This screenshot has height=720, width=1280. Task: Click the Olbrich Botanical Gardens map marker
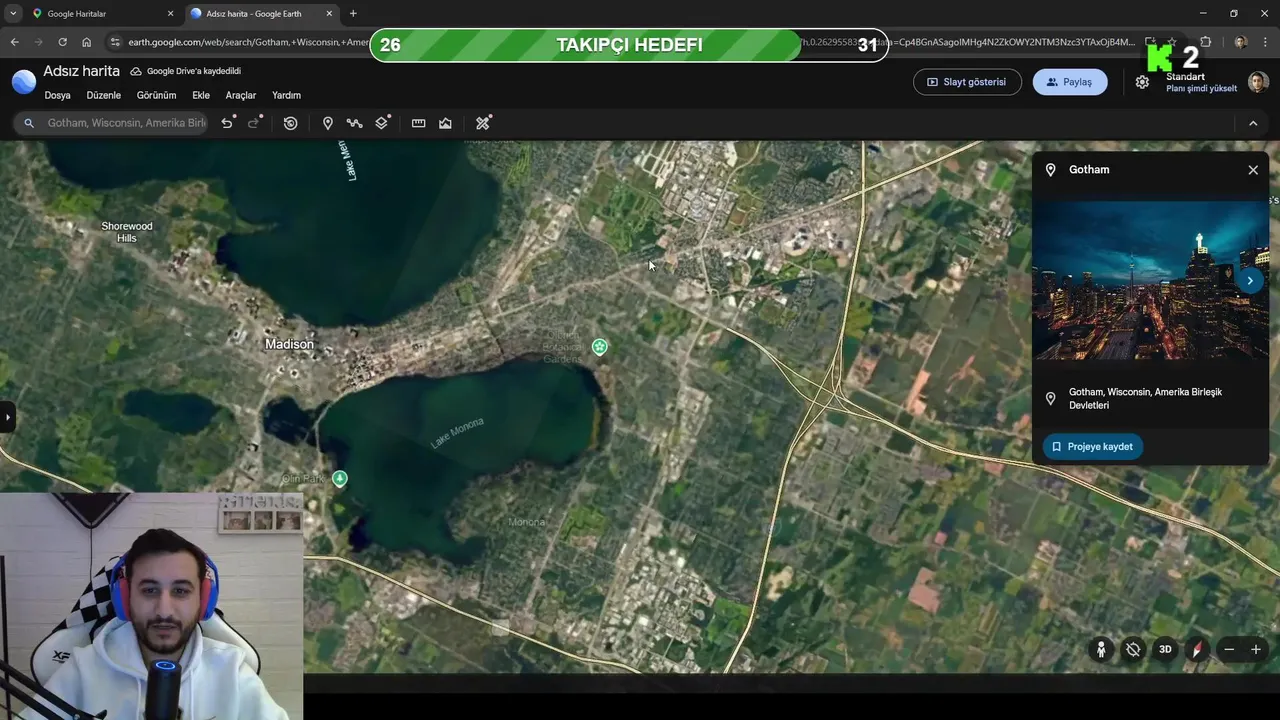[599, 347]
